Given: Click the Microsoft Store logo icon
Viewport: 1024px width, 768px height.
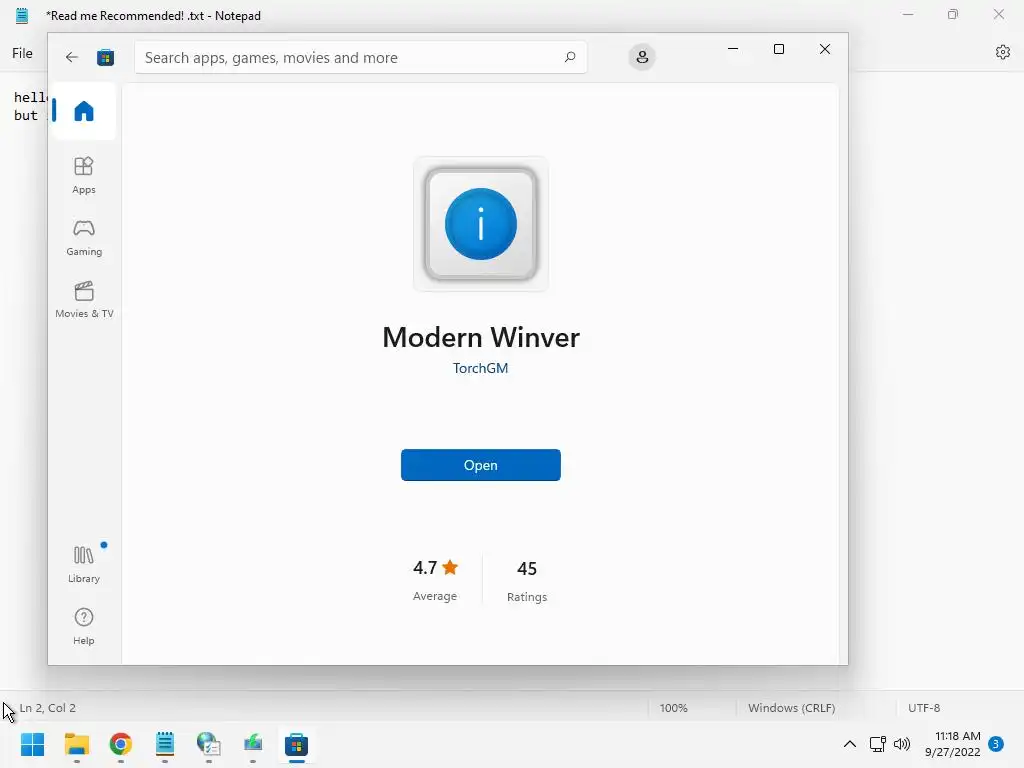Looking at the screenshot, I should 105,57.
